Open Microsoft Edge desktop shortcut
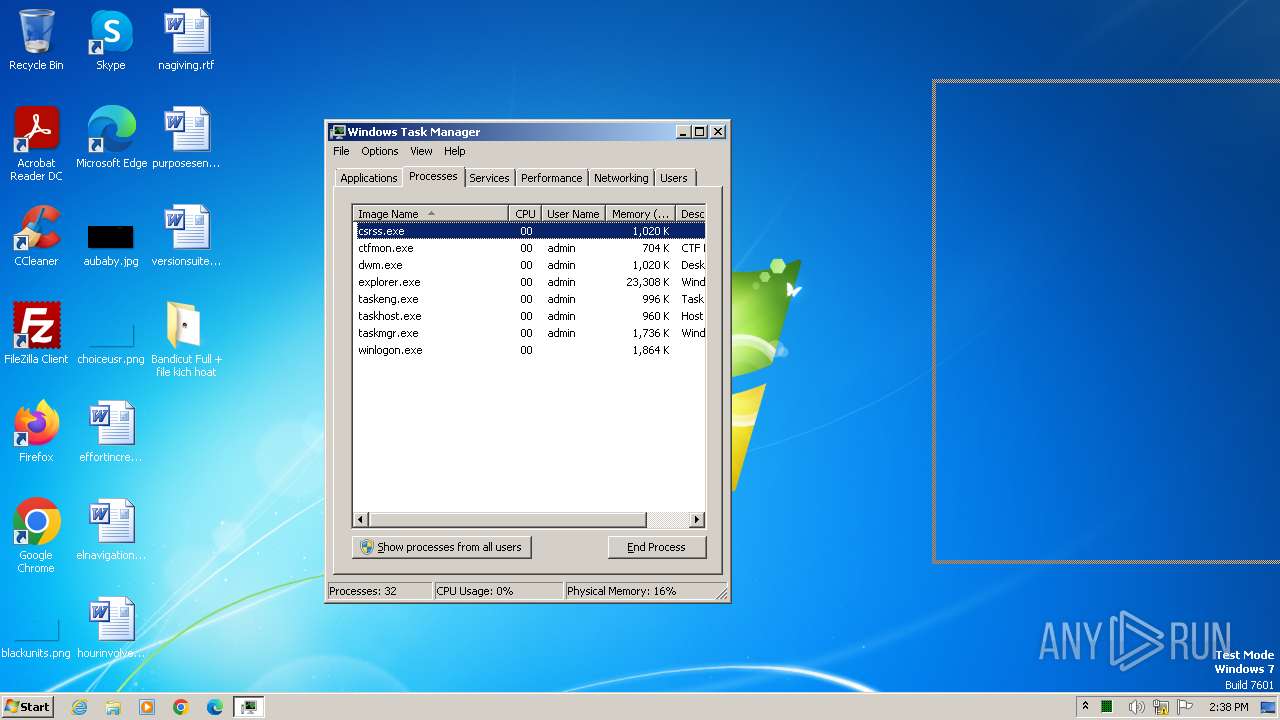 point(111,138)
